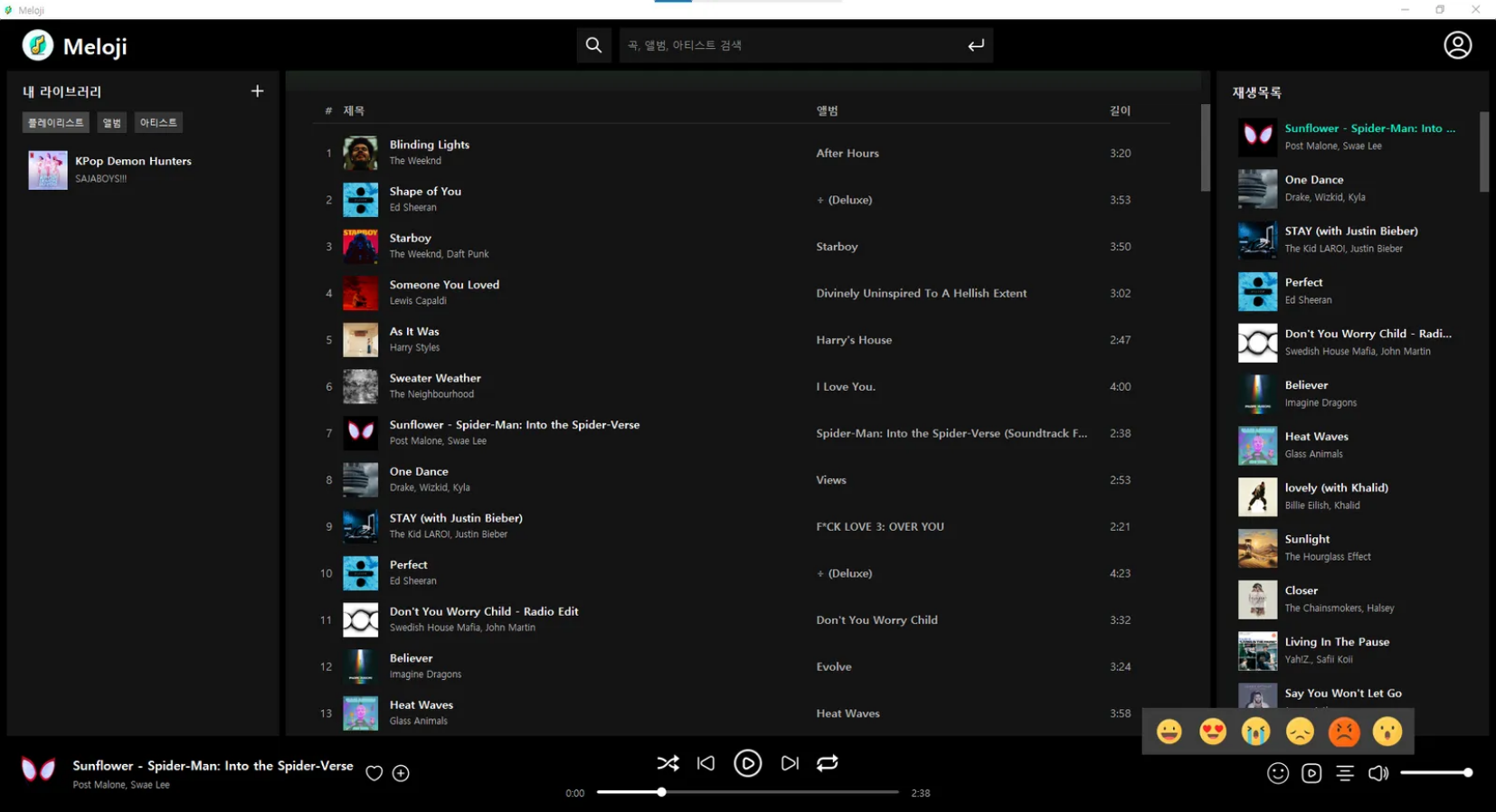Adjust the volume slider

click(1436, 773)
